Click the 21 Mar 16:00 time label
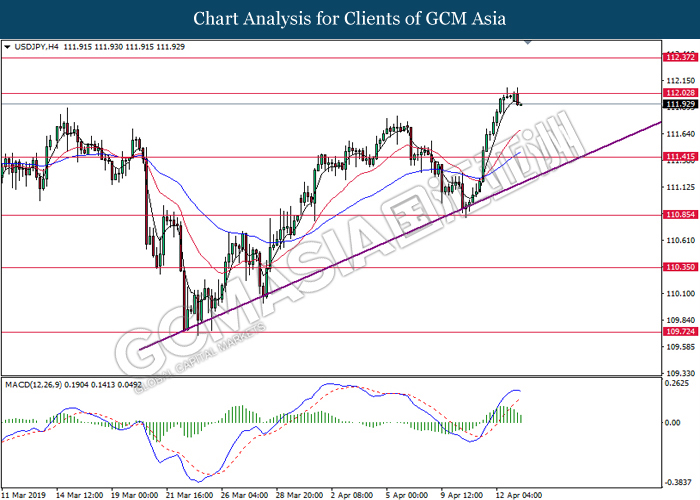 point(190,495)
